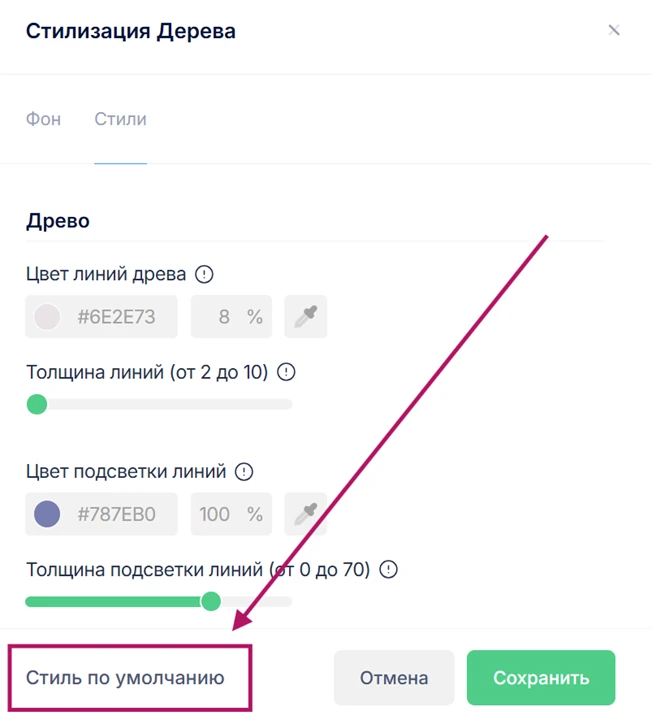
Task: Close the 'Стилизация Дерева' dialog
Action: tap(614, 30)
